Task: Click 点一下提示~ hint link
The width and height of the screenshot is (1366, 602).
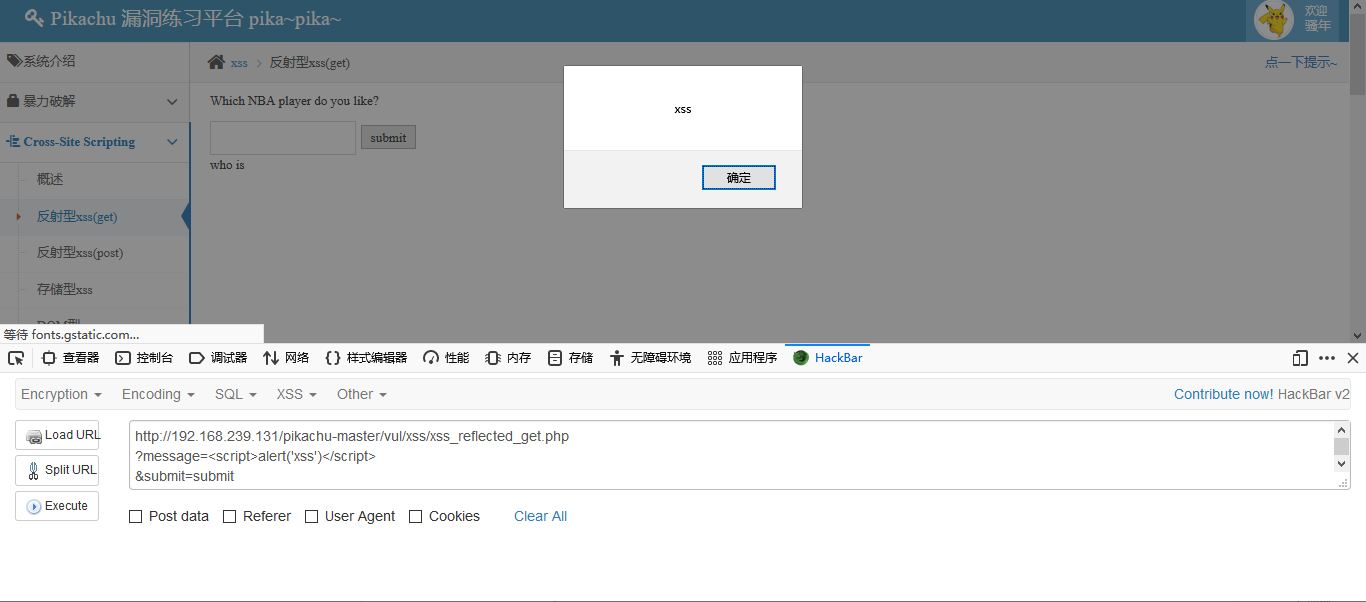Action: [x=1301, y=62]
